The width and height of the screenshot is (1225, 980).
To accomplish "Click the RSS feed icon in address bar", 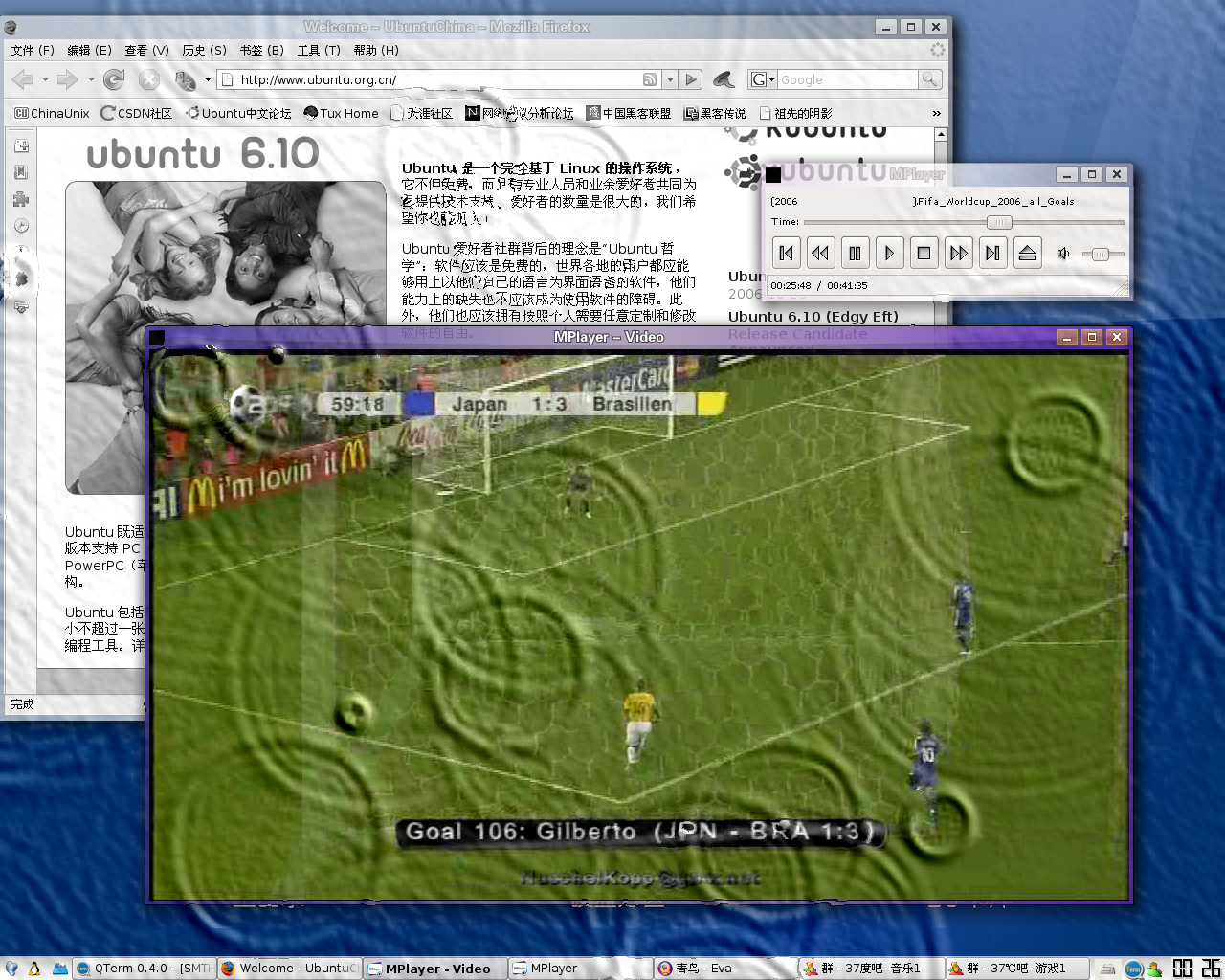I will 650,79.
